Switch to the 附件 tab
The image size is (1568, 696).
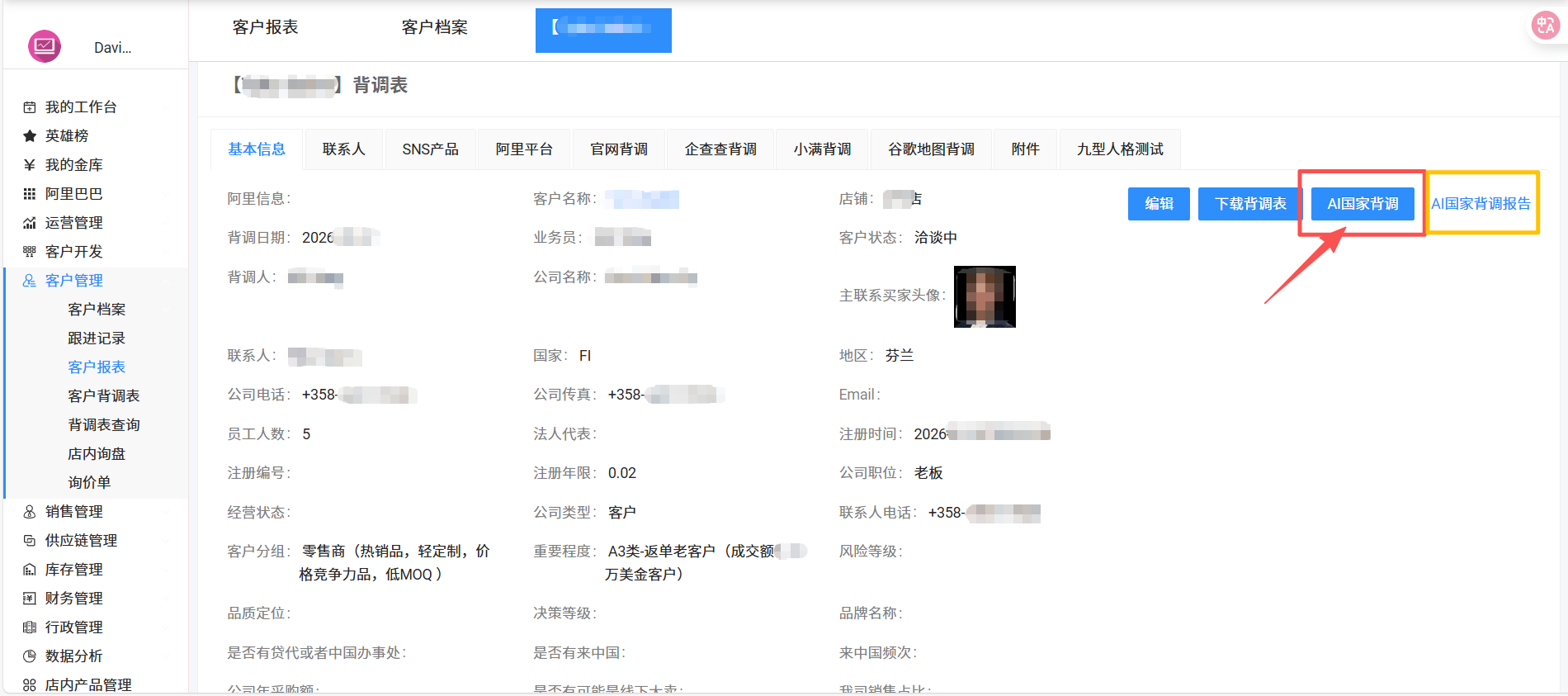pos(1025,149)
